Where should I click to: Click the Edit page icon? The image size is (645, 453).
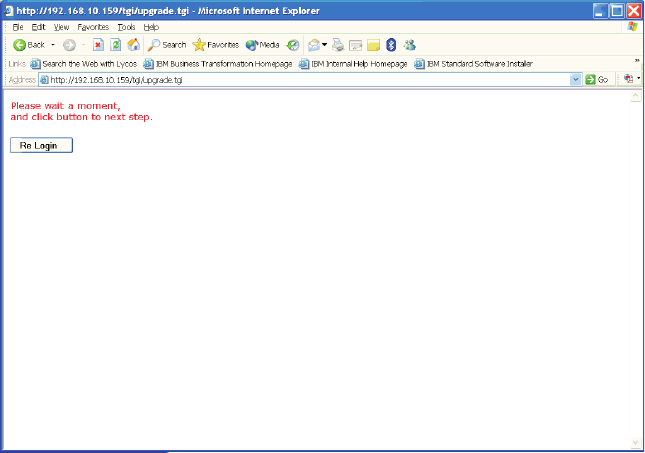click(355, 45)
